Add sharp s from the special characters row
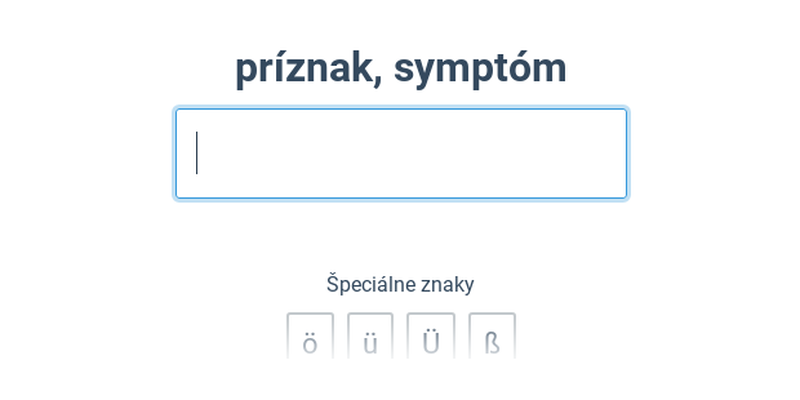800x400 pixels. pos(492,337)
